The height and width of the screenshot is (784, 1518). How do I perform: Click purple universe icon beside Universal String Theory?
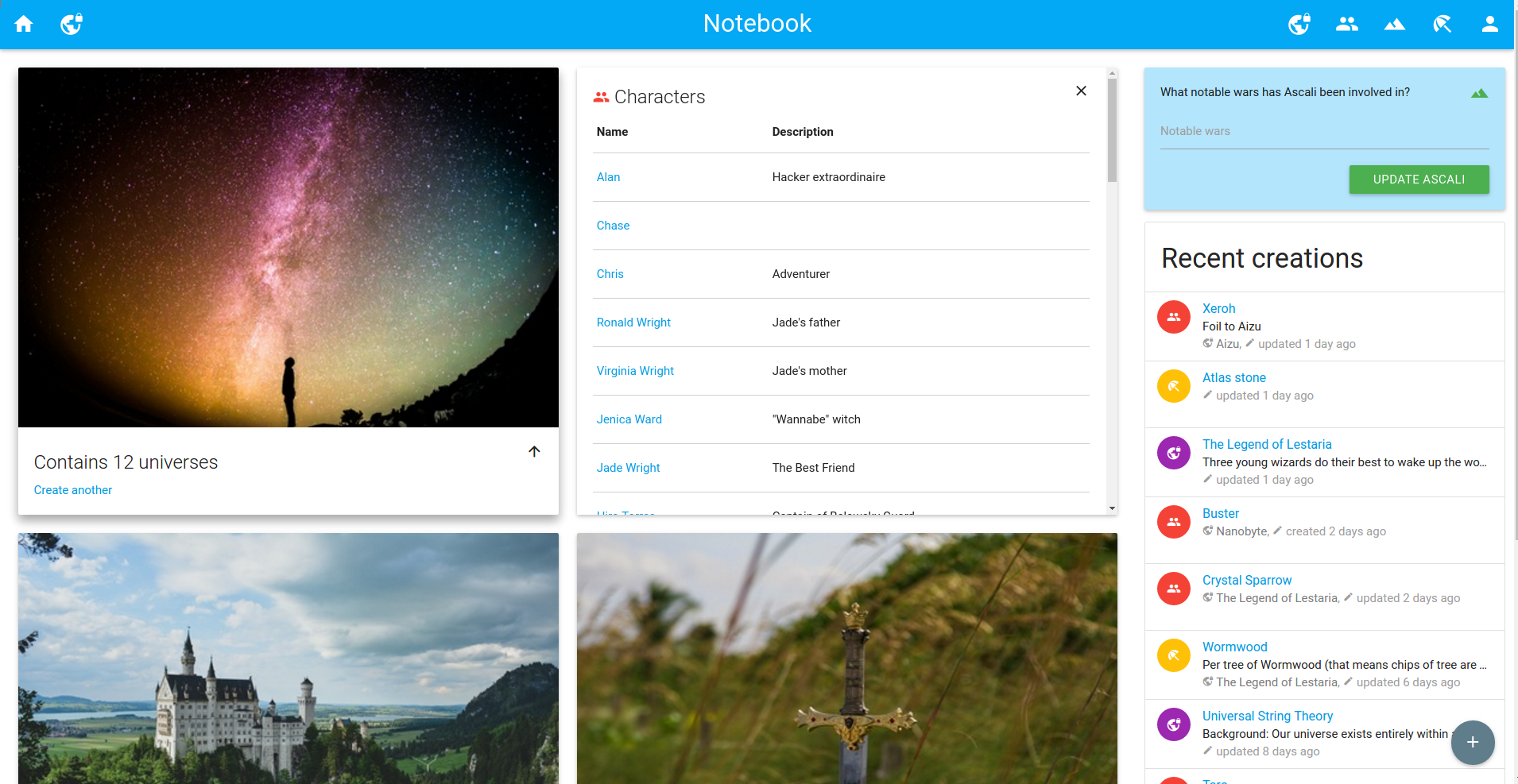pyautogui.click(x=1174, y=724)
